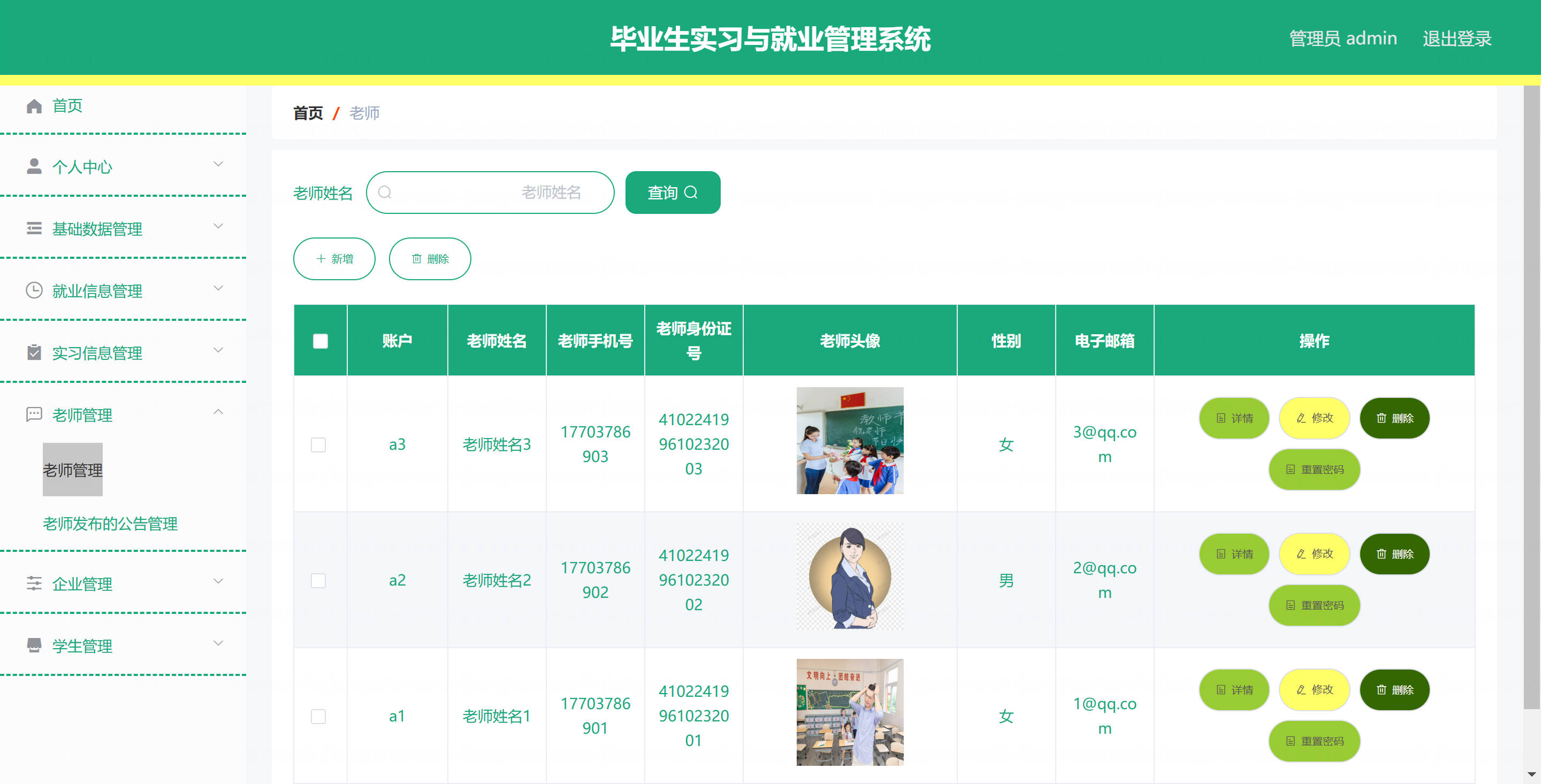Click the clock icon beside 就业信息管理
The height and width of the screenshot is (784, 1541).
click(34, 290)
